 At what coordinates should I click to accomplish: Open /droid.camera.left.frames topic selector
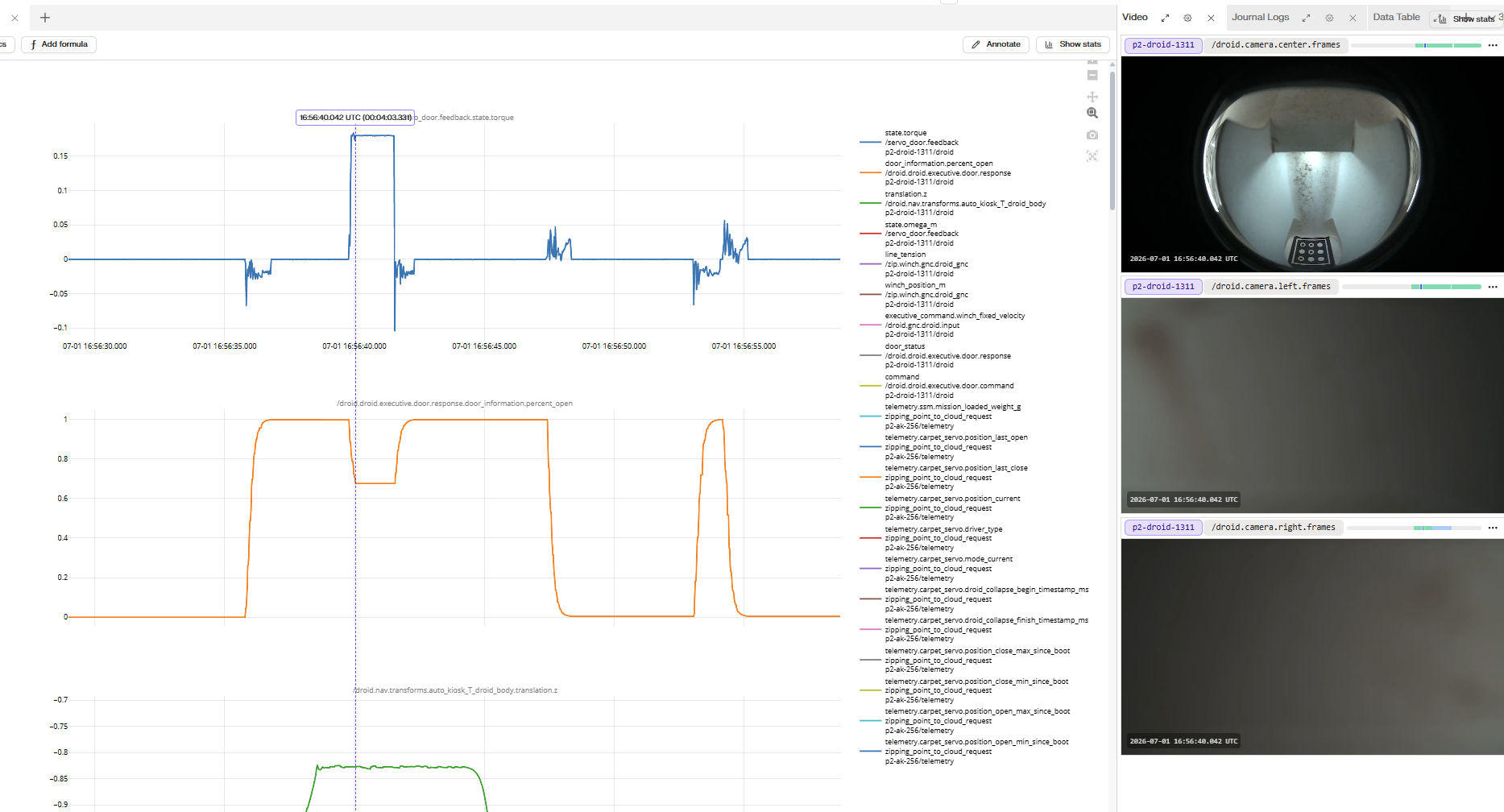(1271, 287)
